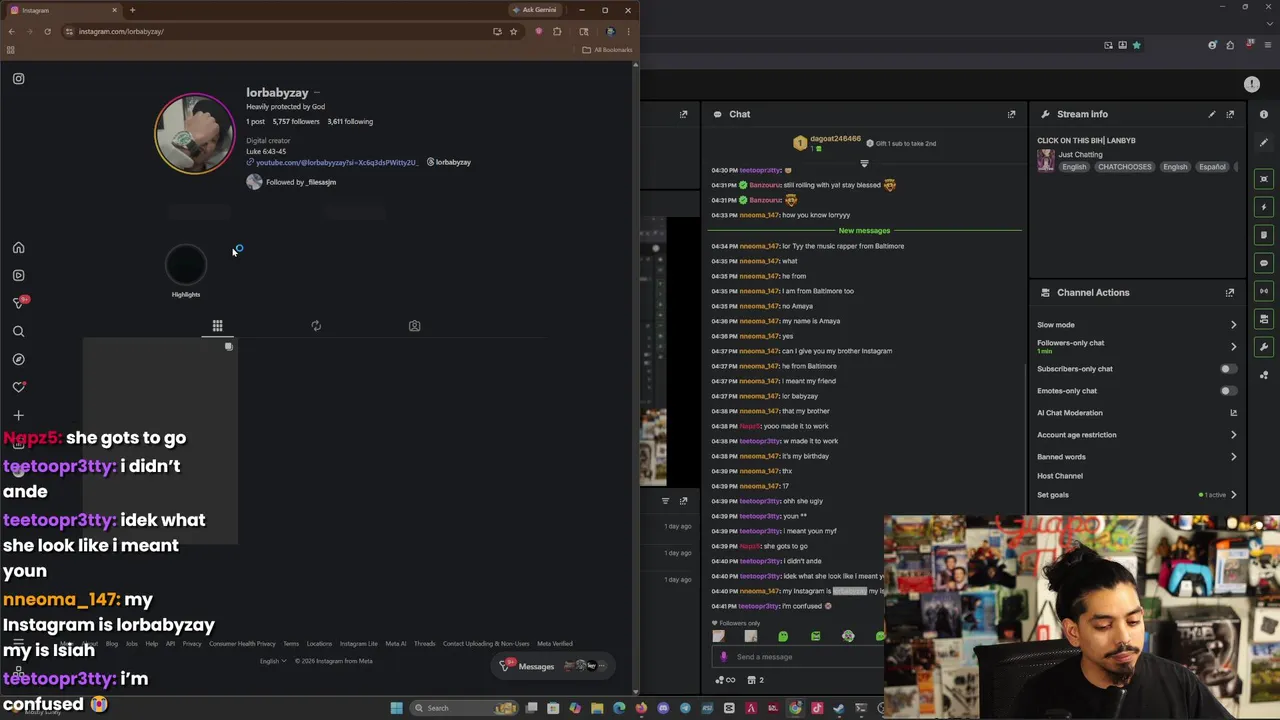Pop out the Channel Actions panel
This screenshot has height=720, width=1280.
[x=1230, y=293]
